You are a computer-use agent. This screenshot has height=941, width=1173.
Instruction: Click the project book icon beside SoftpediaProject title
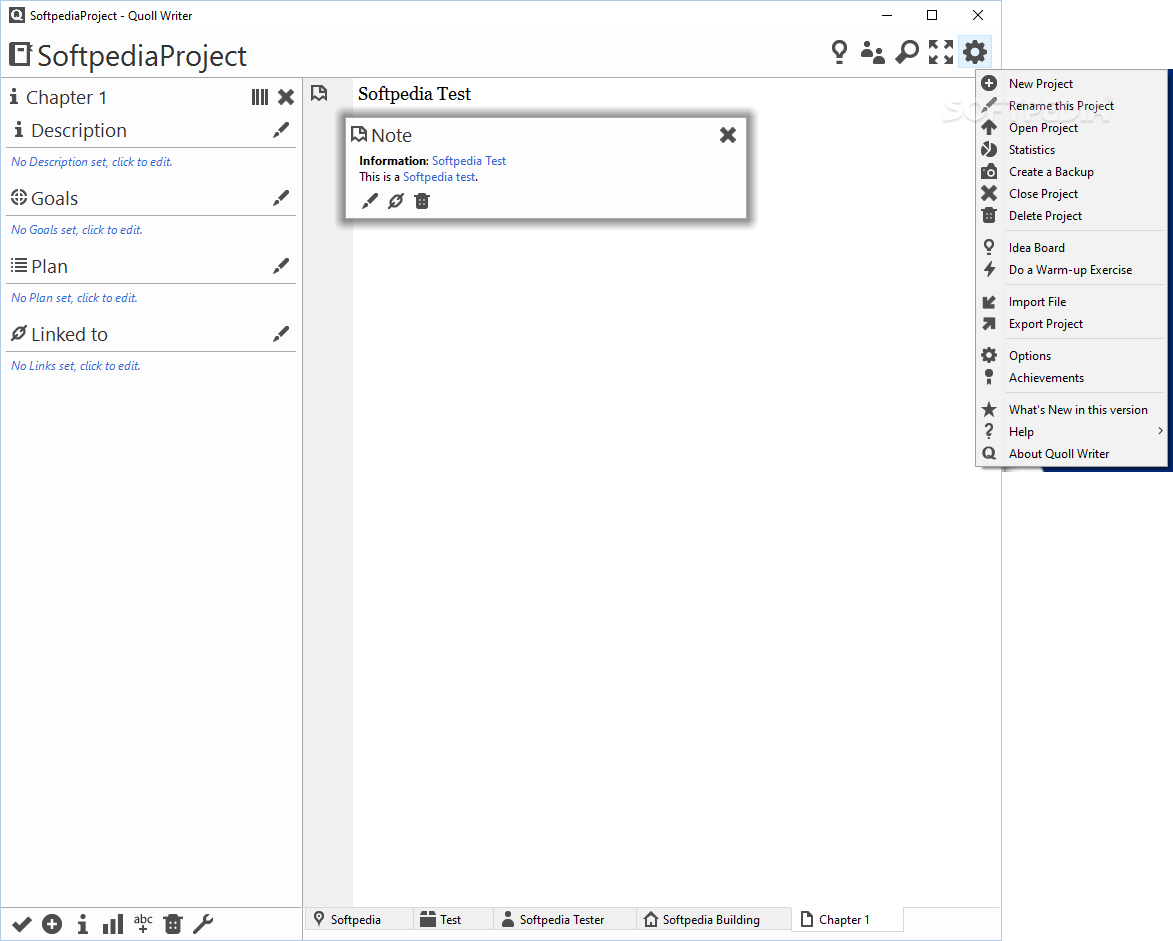tap(20, 55)
